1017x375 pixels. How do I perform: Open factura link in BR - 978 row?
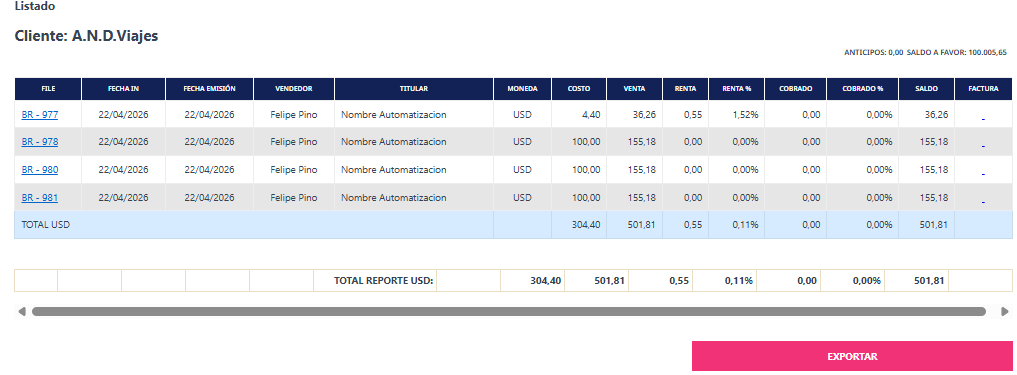[x=983, y=145]
